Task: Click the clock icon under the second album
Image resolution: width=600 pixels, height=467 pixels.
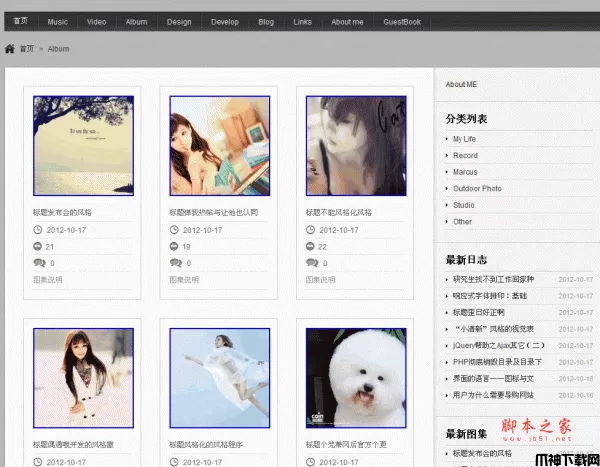Action: coord(174,230)
